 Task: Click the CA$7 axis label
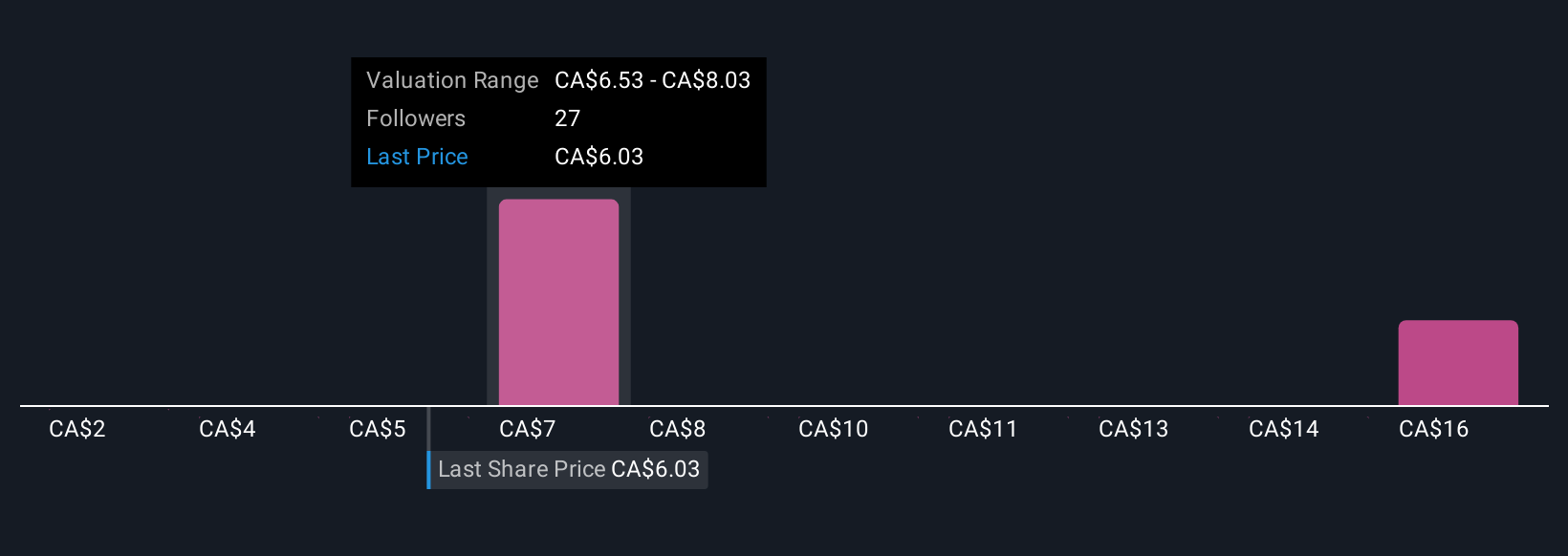click(528, 429)
